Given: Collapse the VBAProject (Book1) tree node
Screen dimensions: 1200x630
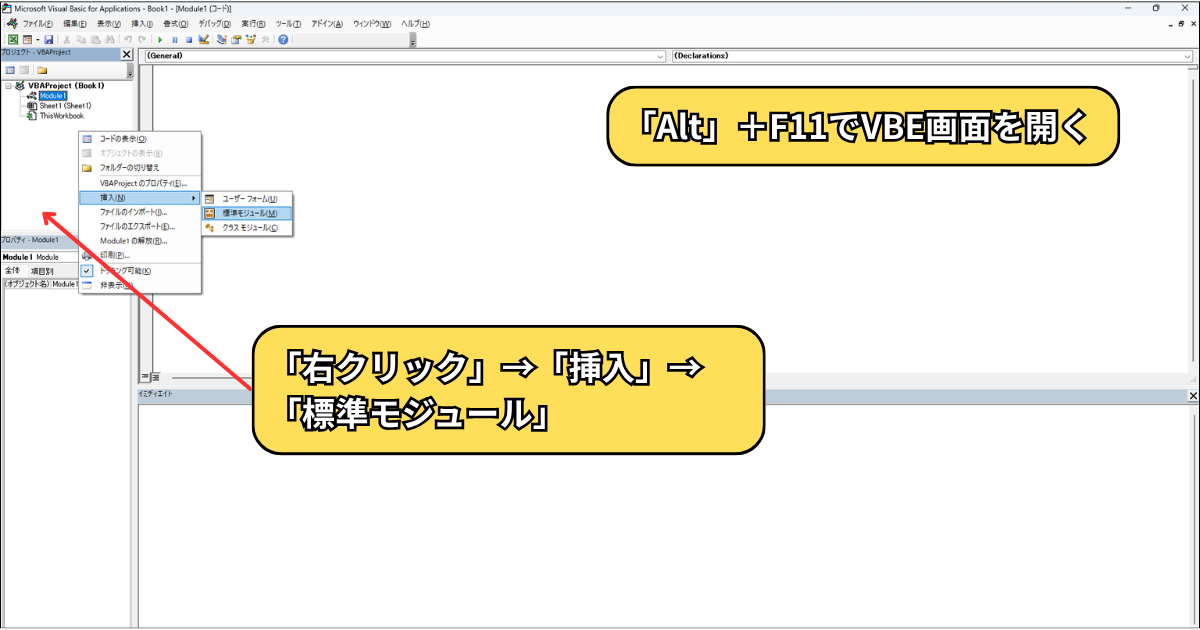Looking at the screenshot, I should click(x=8, y=85).
